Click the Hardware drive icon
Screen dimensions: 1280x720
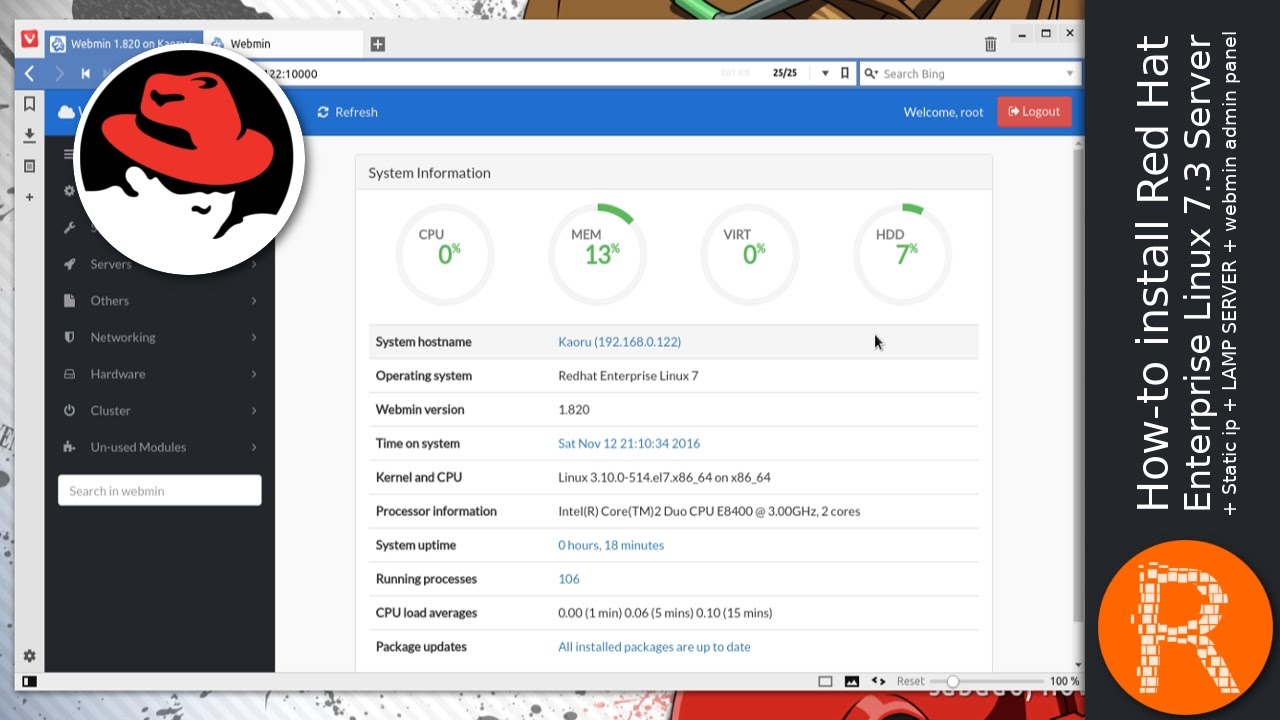69,374
